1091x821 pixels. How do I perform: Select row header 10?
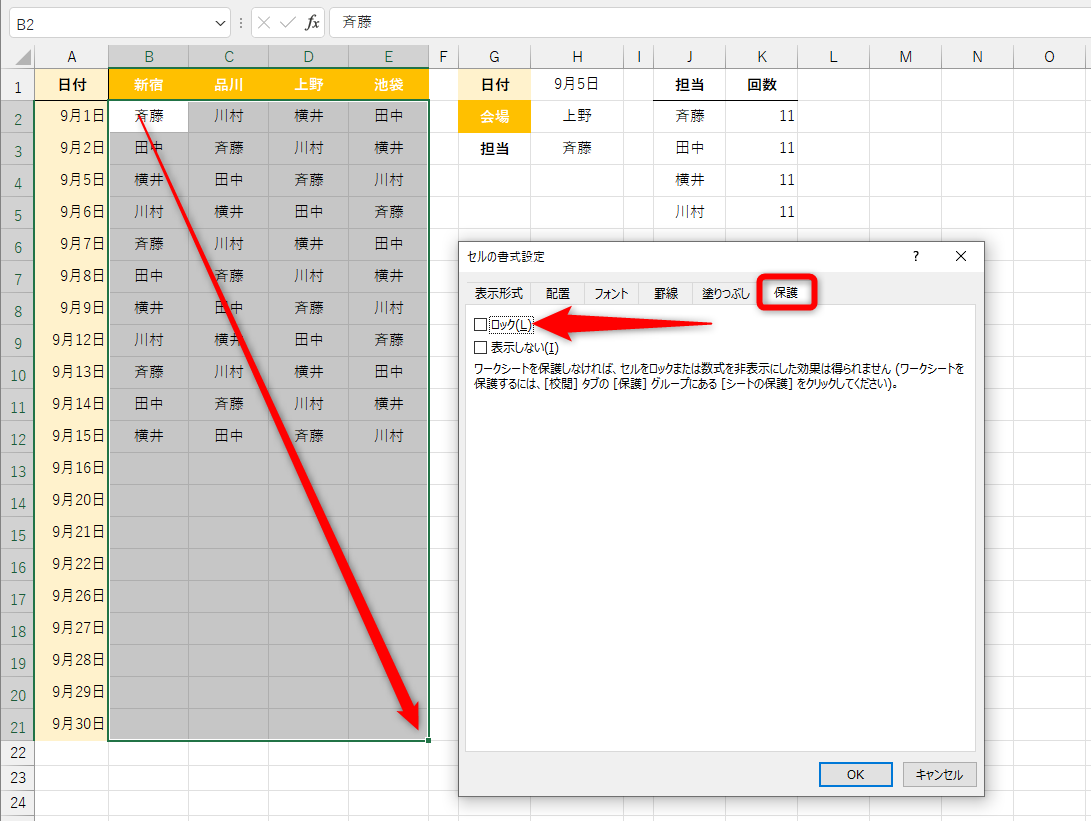click(x=17, y=372)
